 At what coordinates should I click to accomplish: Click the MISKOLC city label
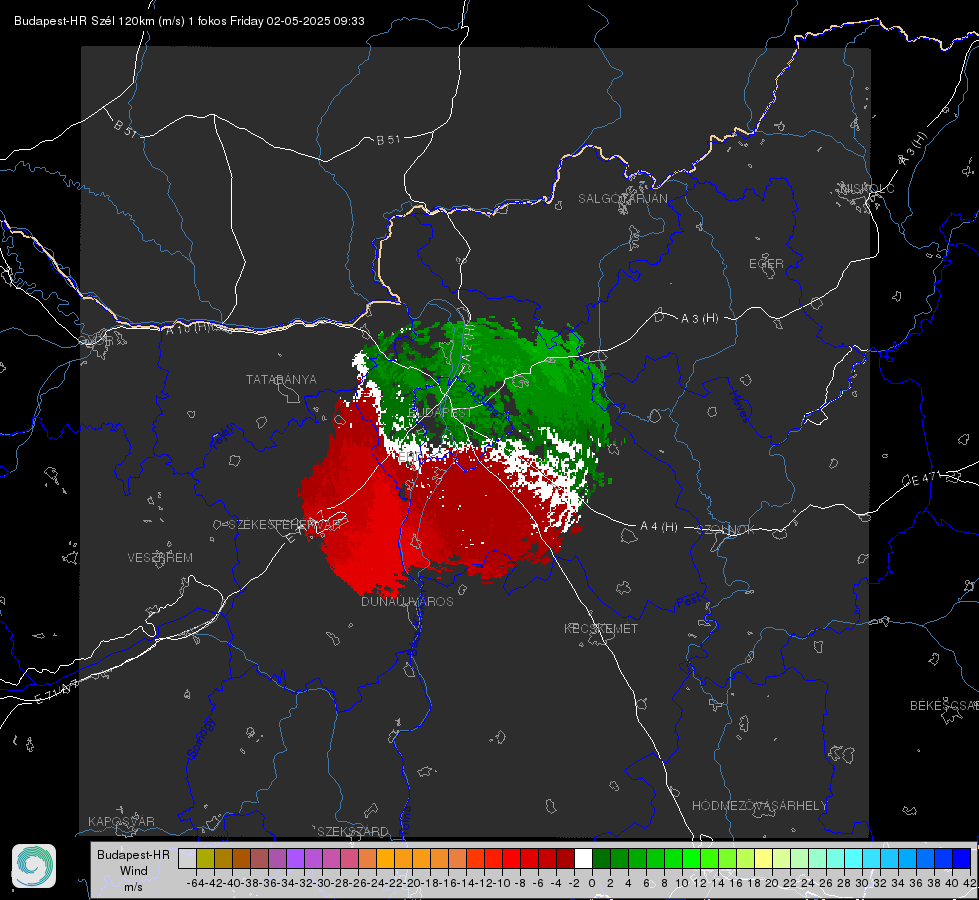click(867, 189)
